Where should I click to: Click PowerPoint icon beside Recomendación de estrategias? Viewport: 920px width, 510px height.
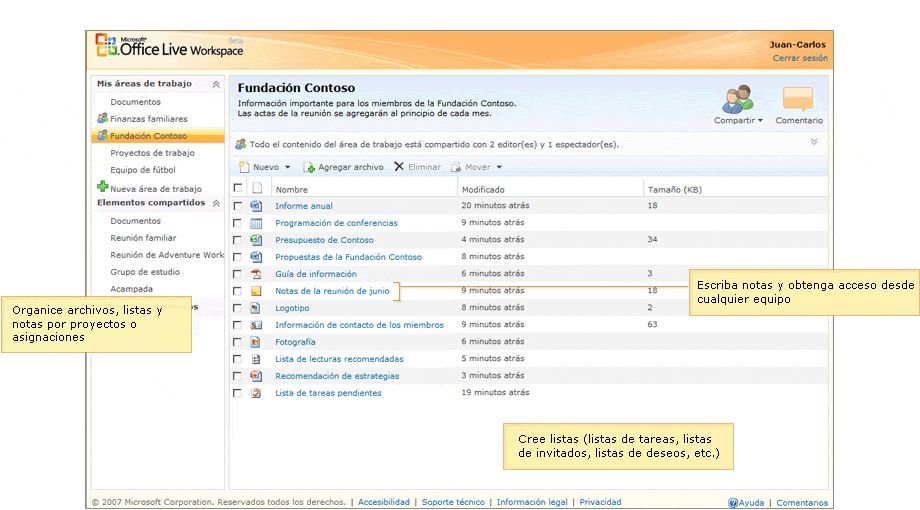pos(256,376)
